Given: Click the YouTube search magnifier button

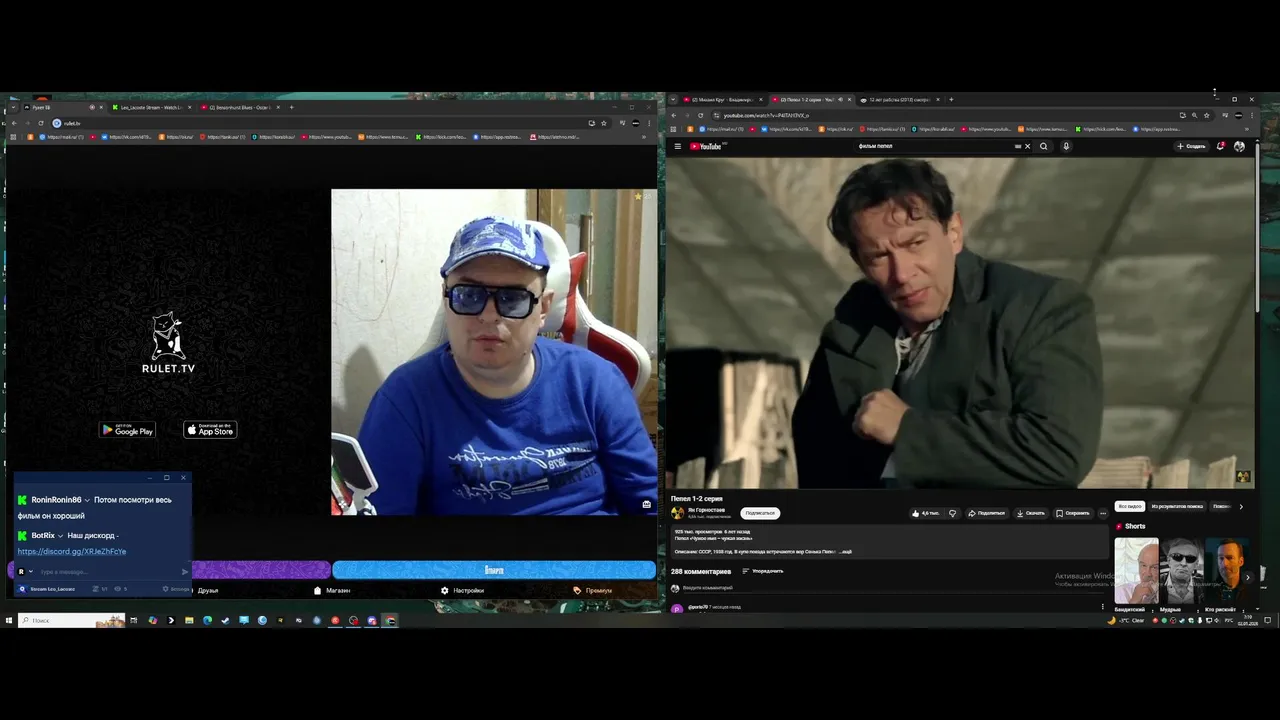Looking at the screenshot, I should pos(1043,146).
